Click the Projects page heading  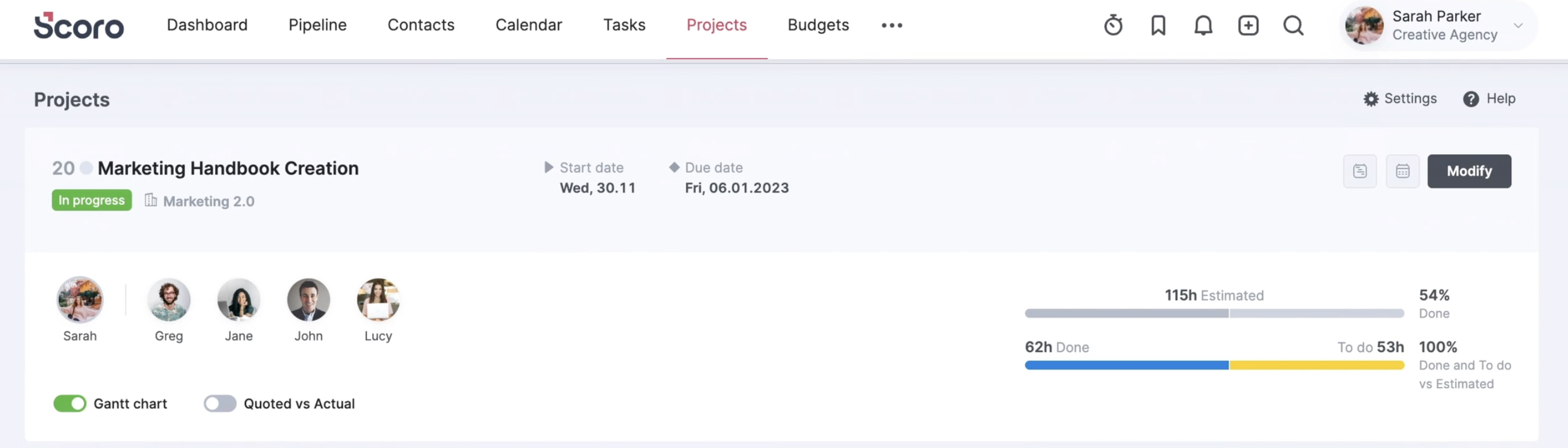(x=71, y=100)
